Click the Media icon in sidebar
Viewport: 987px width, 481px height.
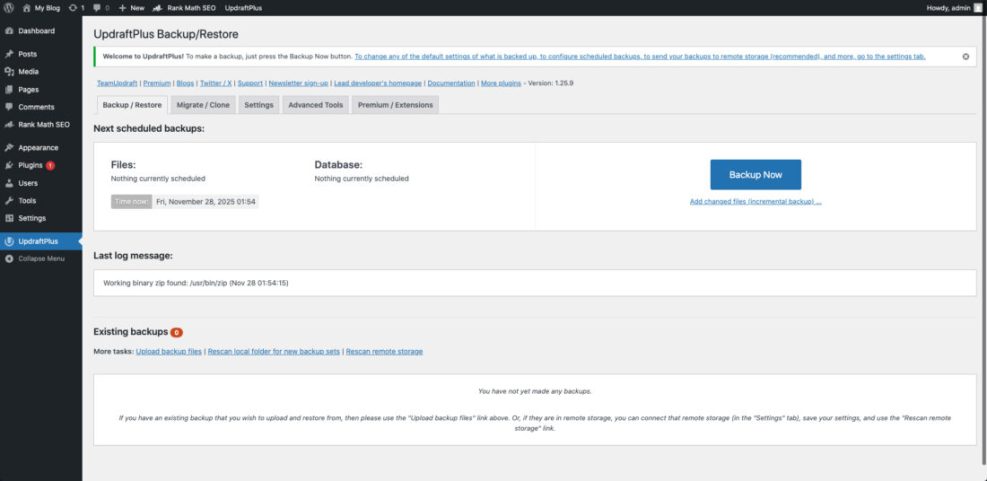(9, 72)
